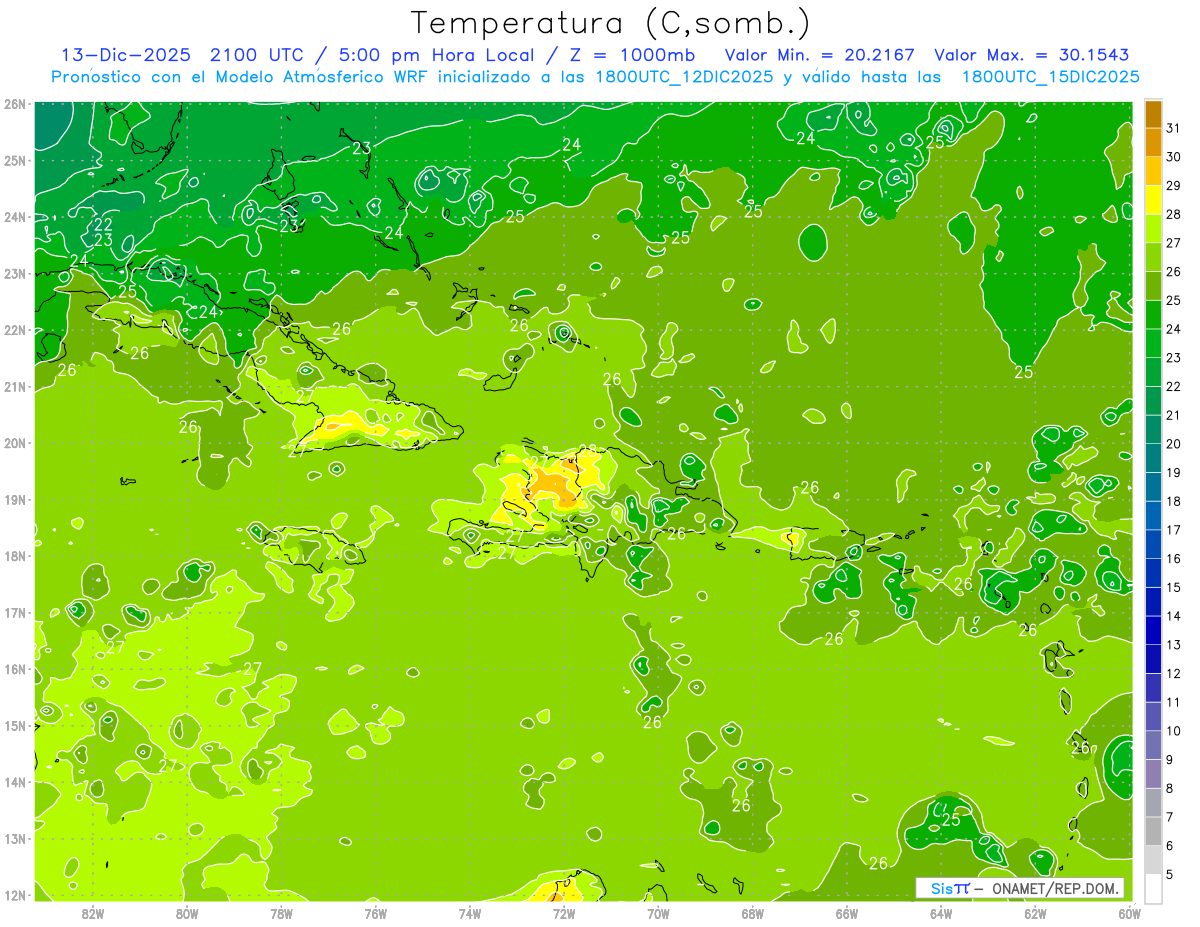
Task: Click the number "6" on the color scale
Action: 1170,845
